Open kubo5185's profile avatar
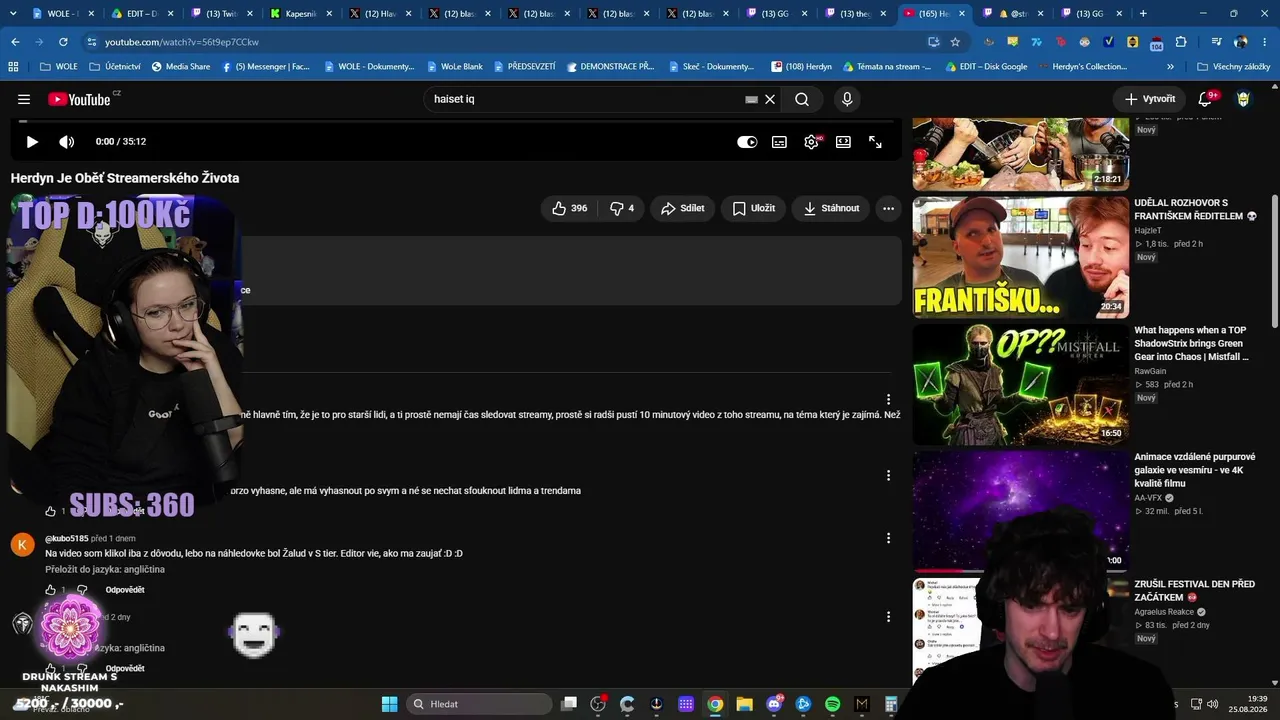The image size is (1280, 720). [23, 544]
